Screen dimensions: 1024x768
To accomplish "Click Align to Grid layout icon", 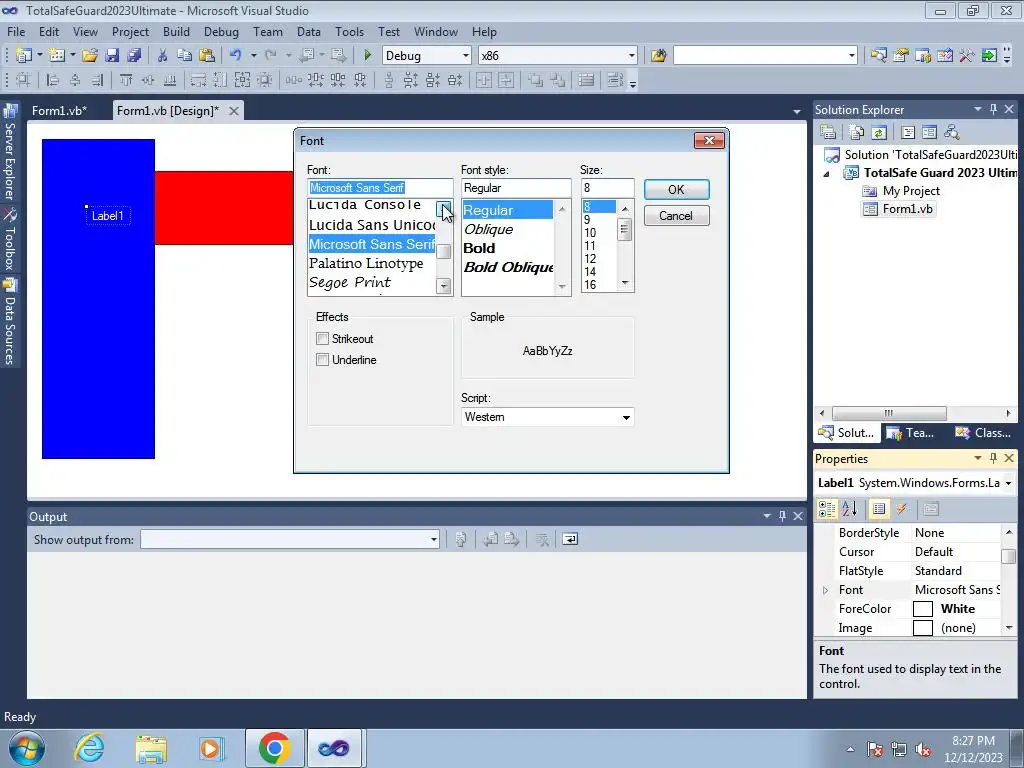I will pyautogui.click(x=24, y=80).
